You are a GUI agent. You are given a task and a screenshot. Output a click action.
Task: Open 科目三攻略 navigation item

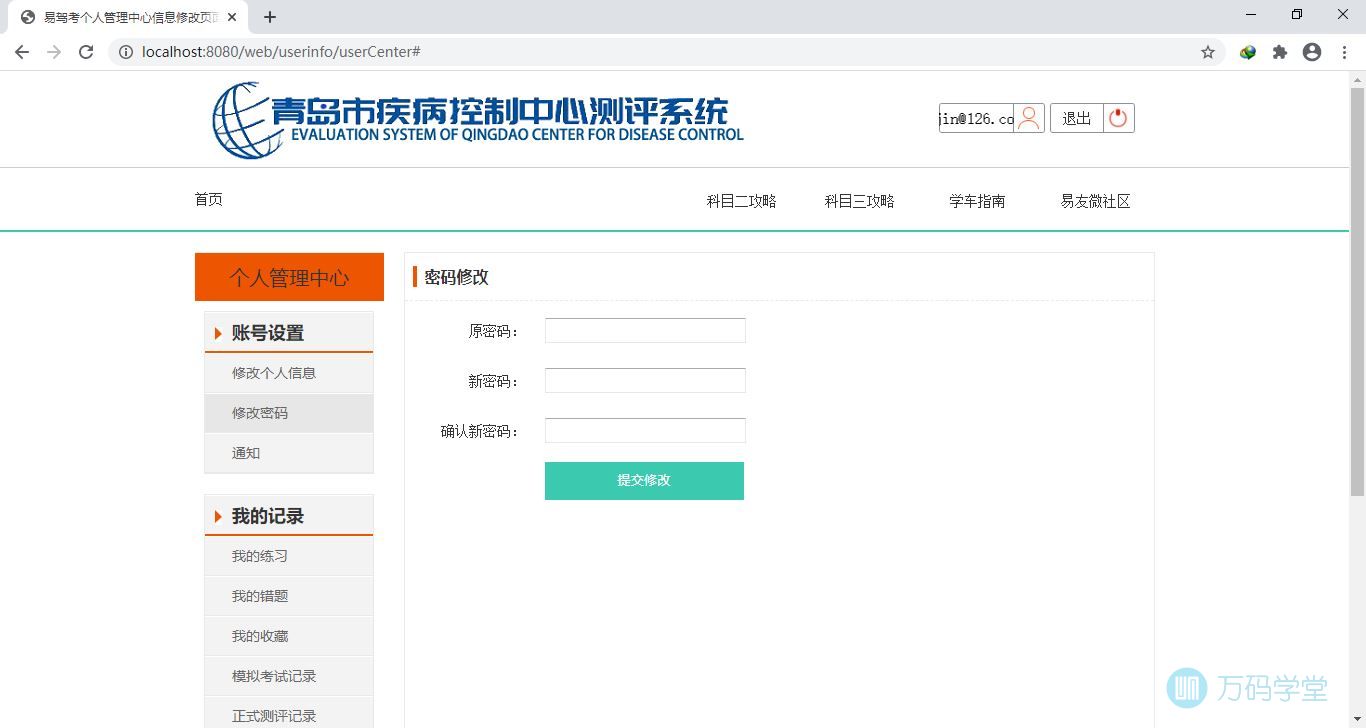click(860, 201)
